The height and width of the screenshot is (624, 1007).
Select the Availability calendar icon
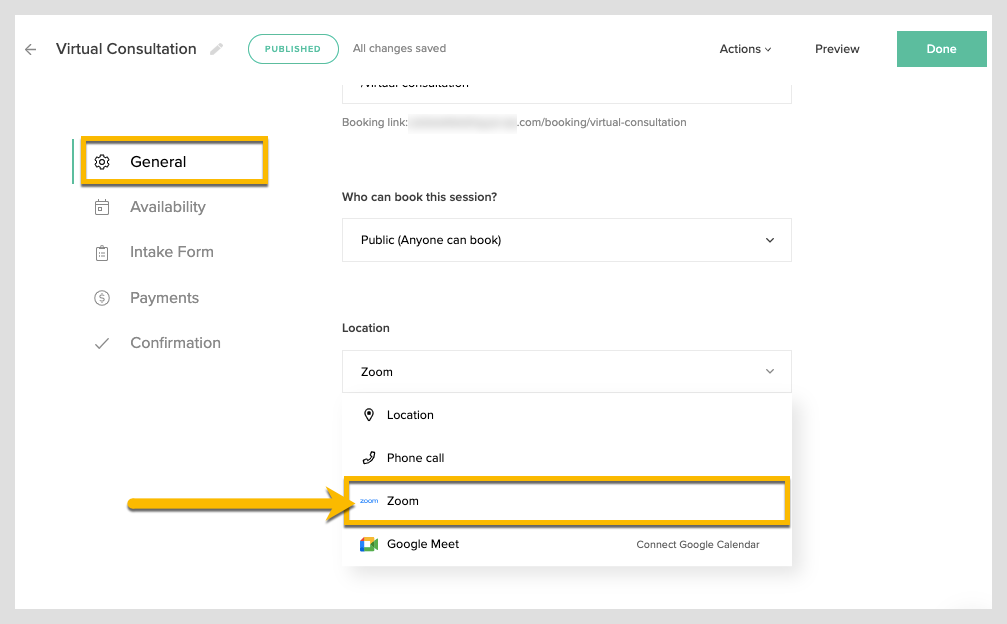tap(101, 206)
